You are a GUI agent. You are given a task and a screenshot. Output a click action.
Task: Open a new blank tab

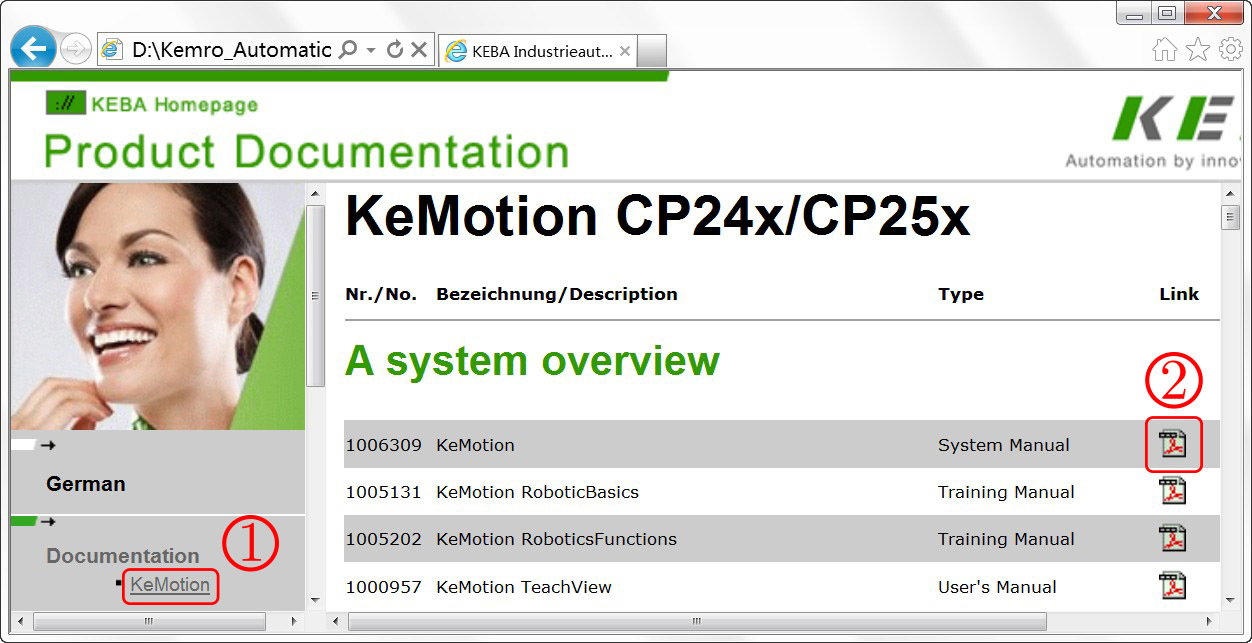click(x=651, y=51)
